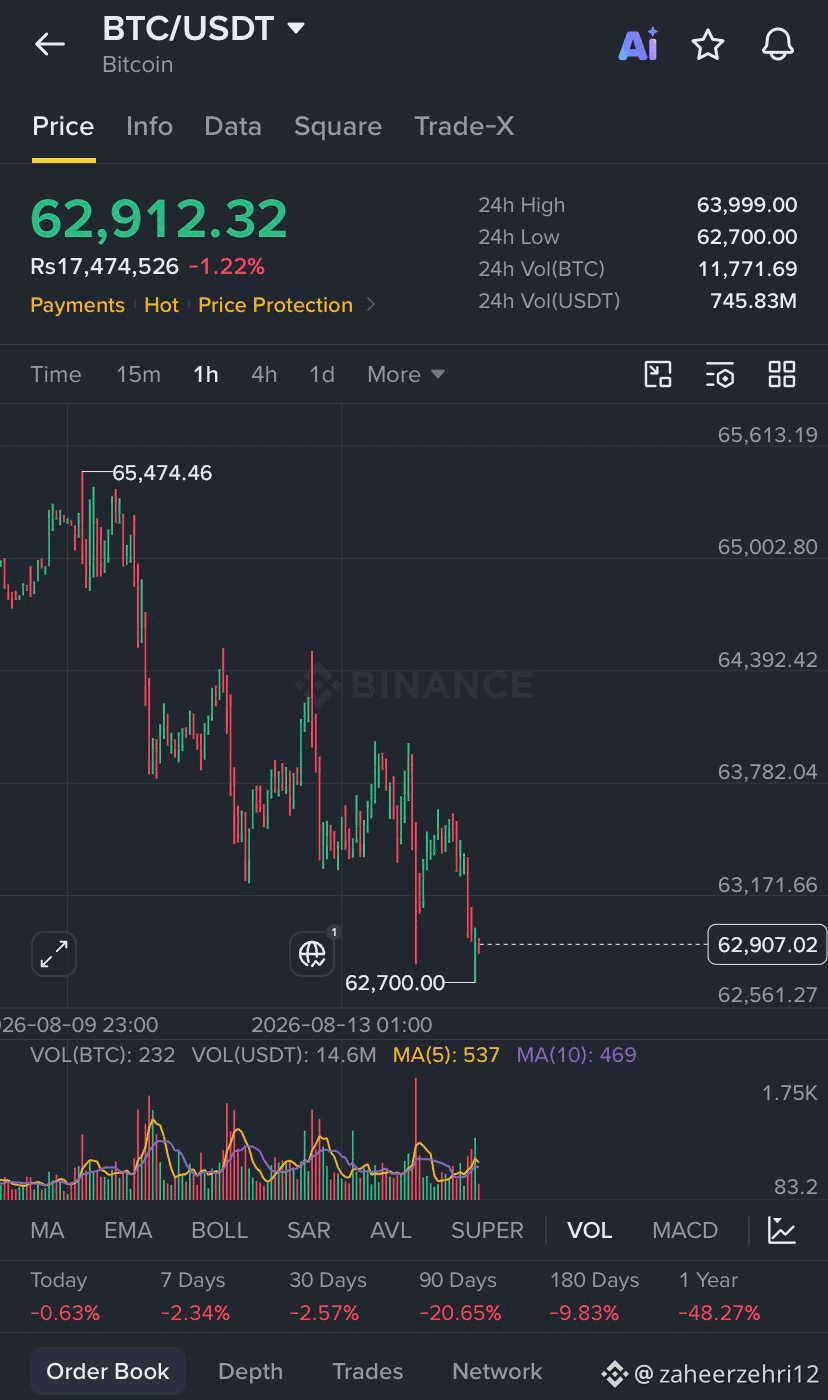The height and width of the screenshot is (1400, 828).
Task: Enable the AVL indicator
Action: pos(390,1230)
